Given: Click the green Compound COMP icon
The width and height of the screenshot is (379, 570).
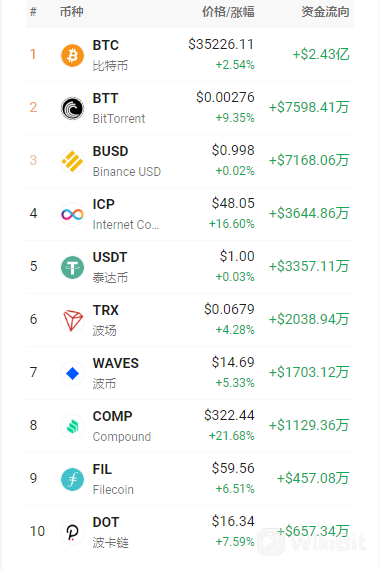Looking at the screenshot, I should click(72, 426).
